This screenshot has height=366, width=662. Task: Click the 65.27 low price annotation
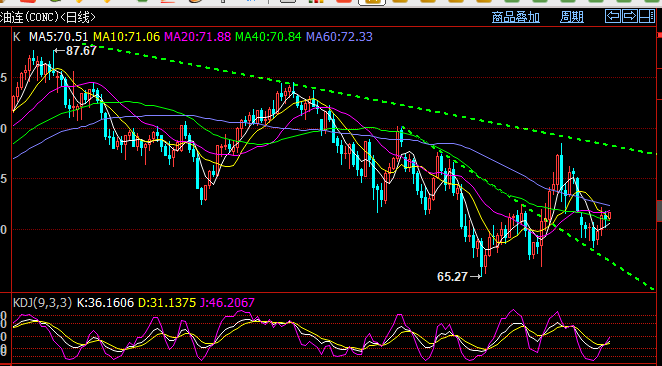[x=459, y=277]
